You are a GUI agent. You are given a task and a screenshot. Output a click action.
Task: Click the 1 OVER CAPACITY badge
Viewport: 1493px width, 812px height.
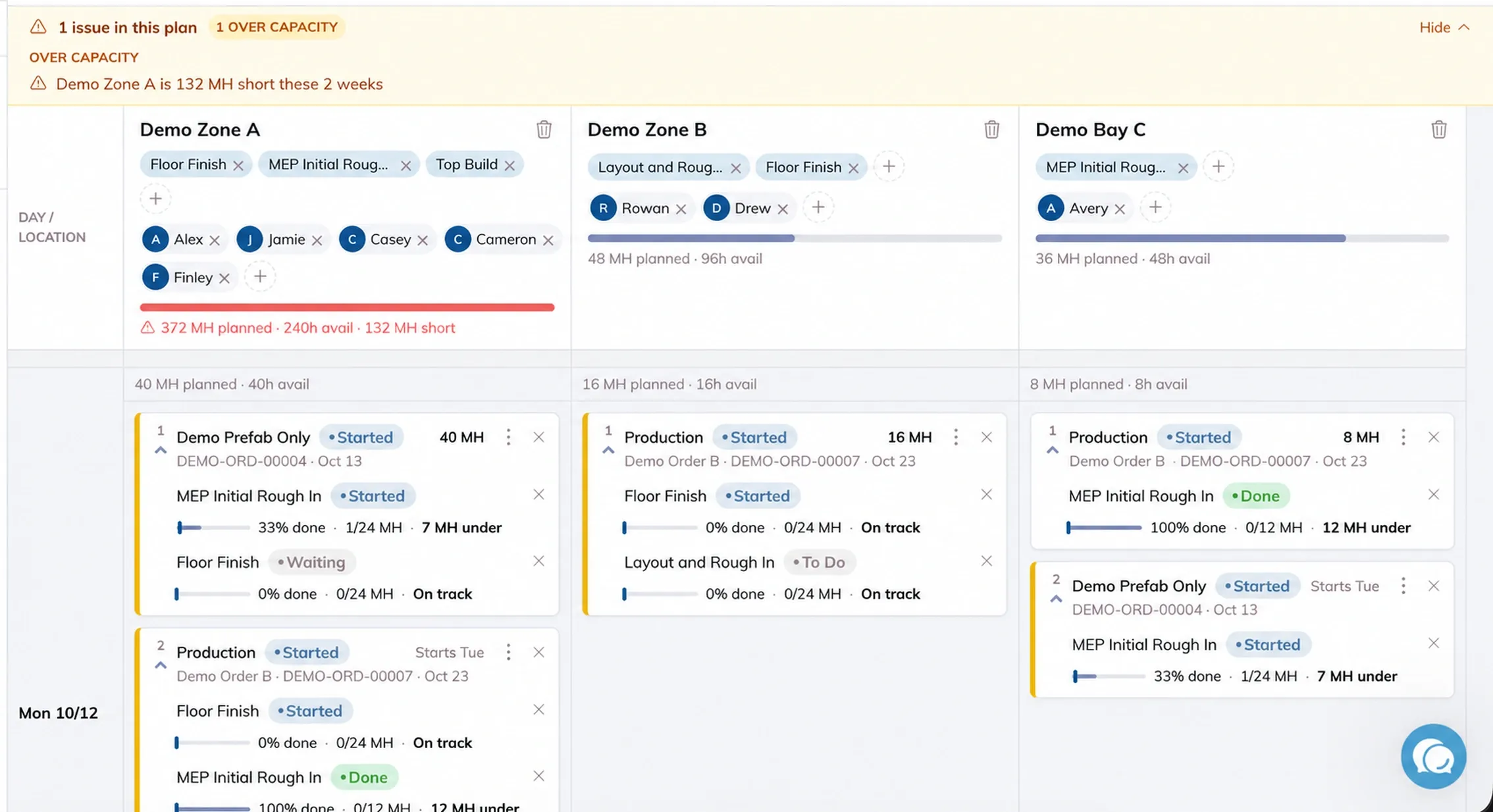(276, 27)
